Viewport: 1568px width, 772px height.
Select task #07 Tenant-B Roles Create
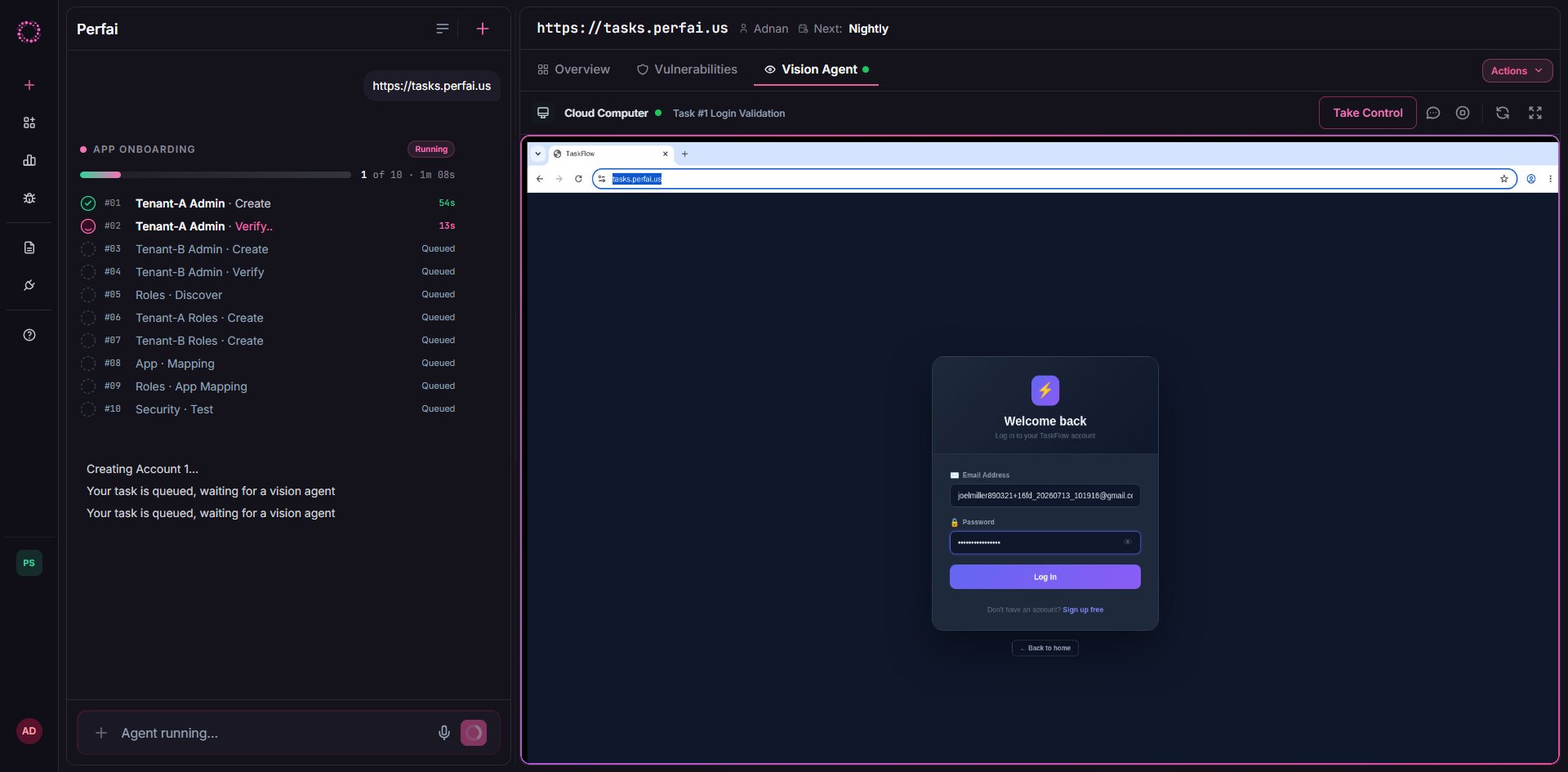pyautogui.click(x=269, y=341)
